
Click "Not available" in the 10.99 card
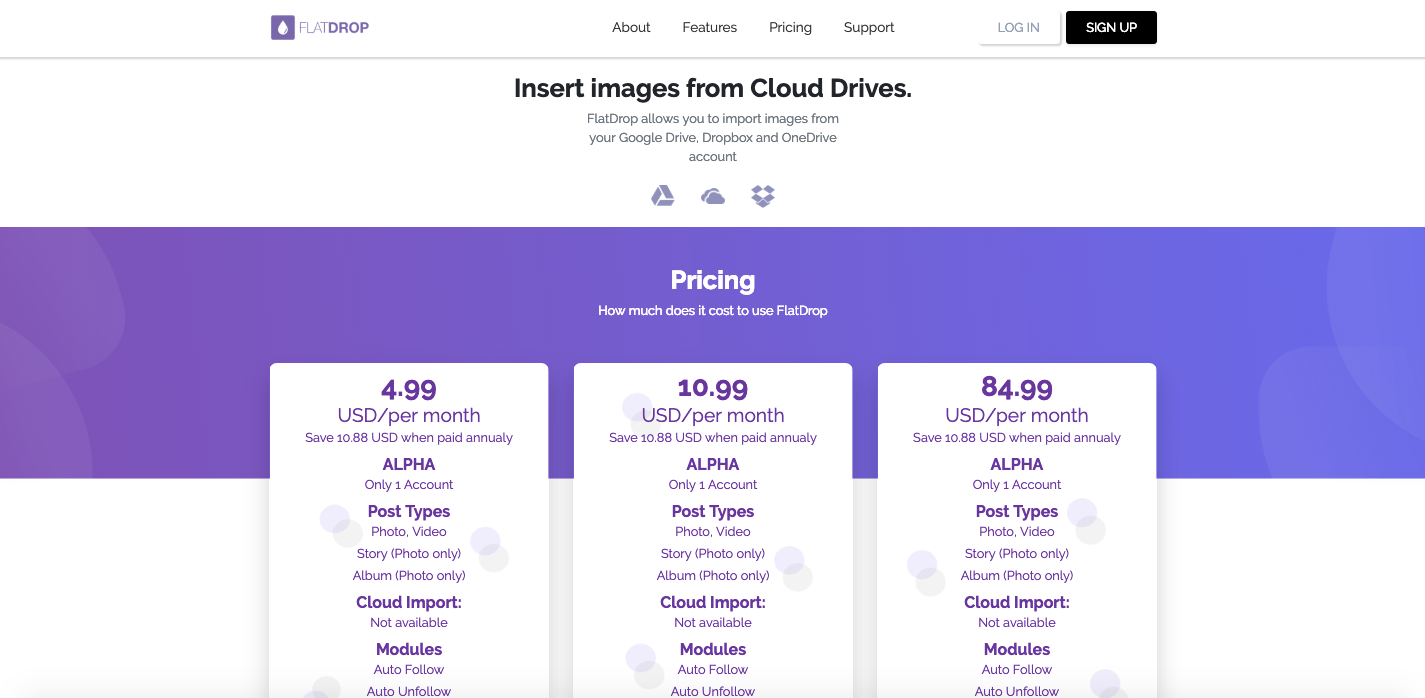[x=713, y=623]
